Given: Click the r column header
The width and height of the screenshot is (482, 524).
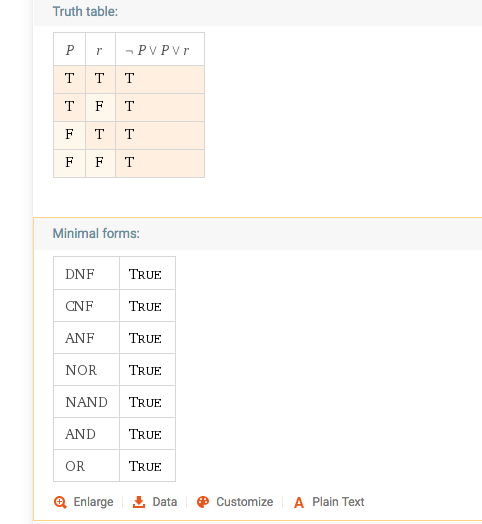Looking at the screenshot, I should pos(99,51).
